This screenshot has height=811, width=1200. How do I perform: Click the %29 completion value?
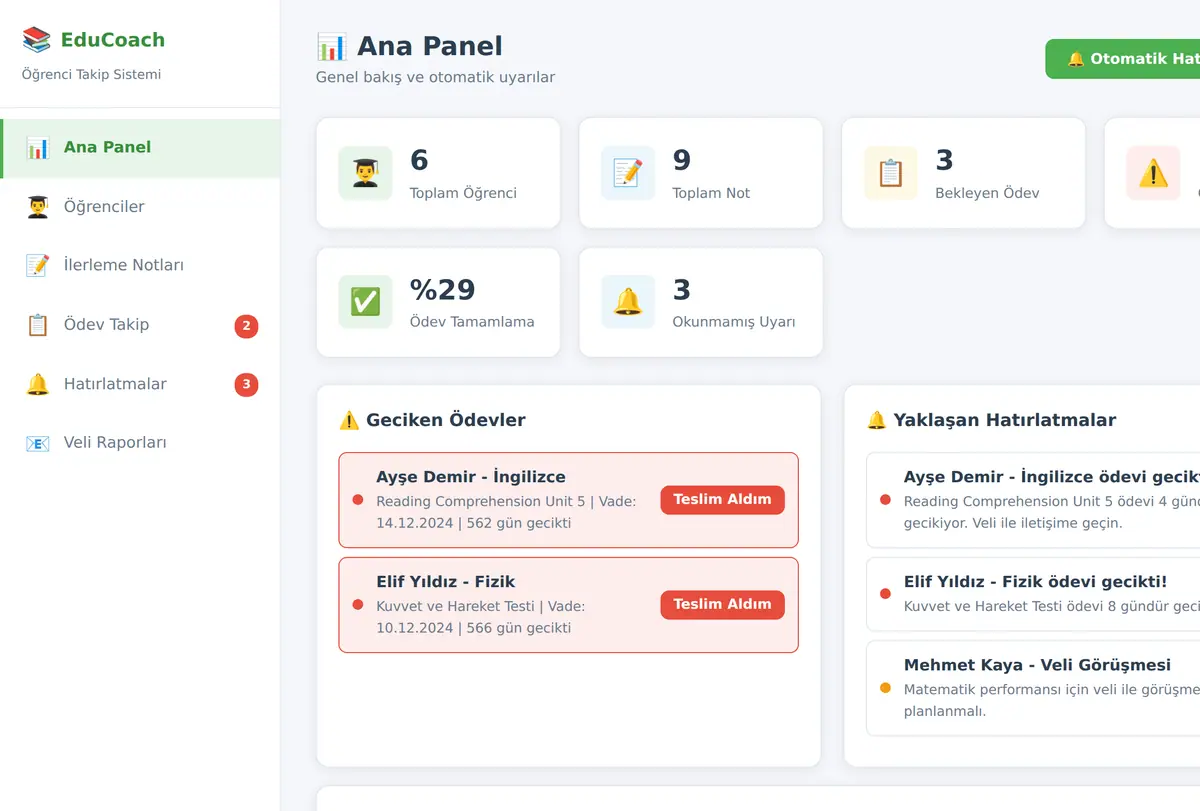443,290
